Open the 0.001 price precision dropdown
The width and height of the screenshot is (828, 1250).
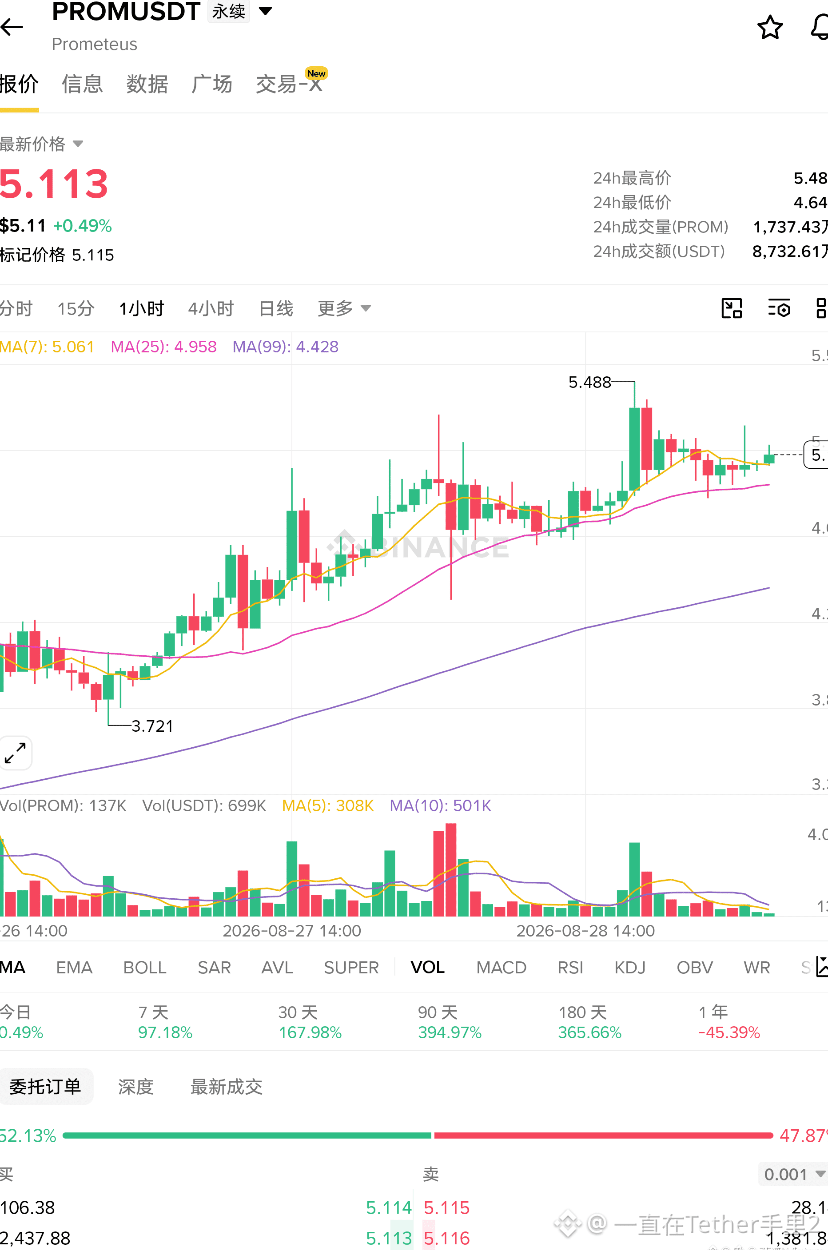pyautogui.click(x=793, y=1174)
